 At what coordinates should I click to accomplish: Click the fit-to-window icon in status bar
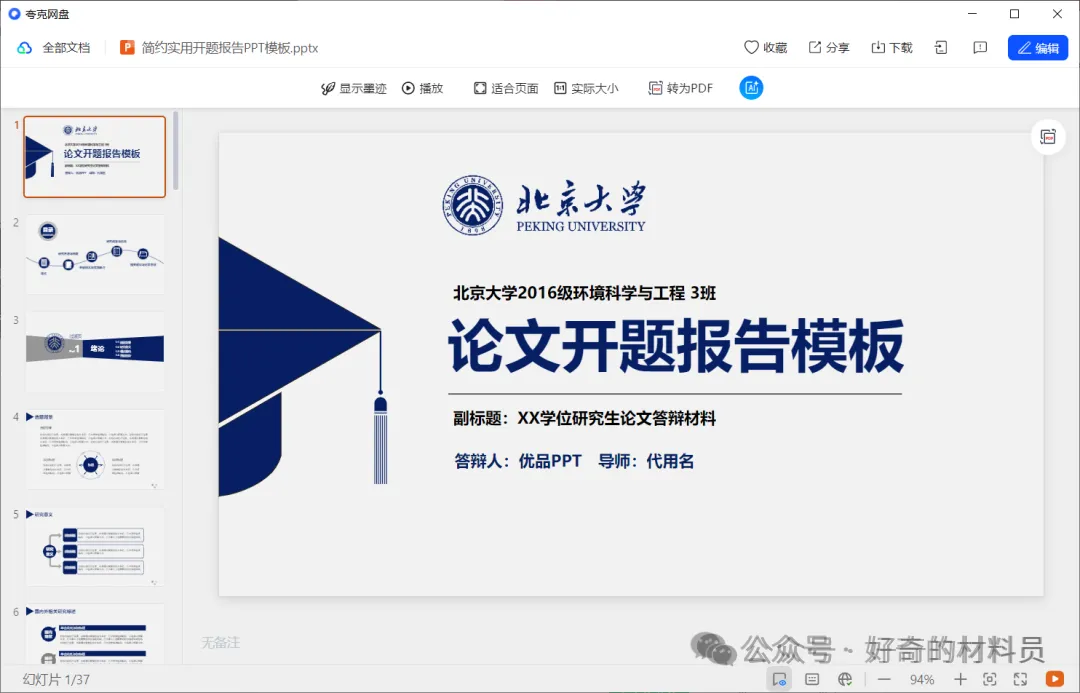[990, 679]
